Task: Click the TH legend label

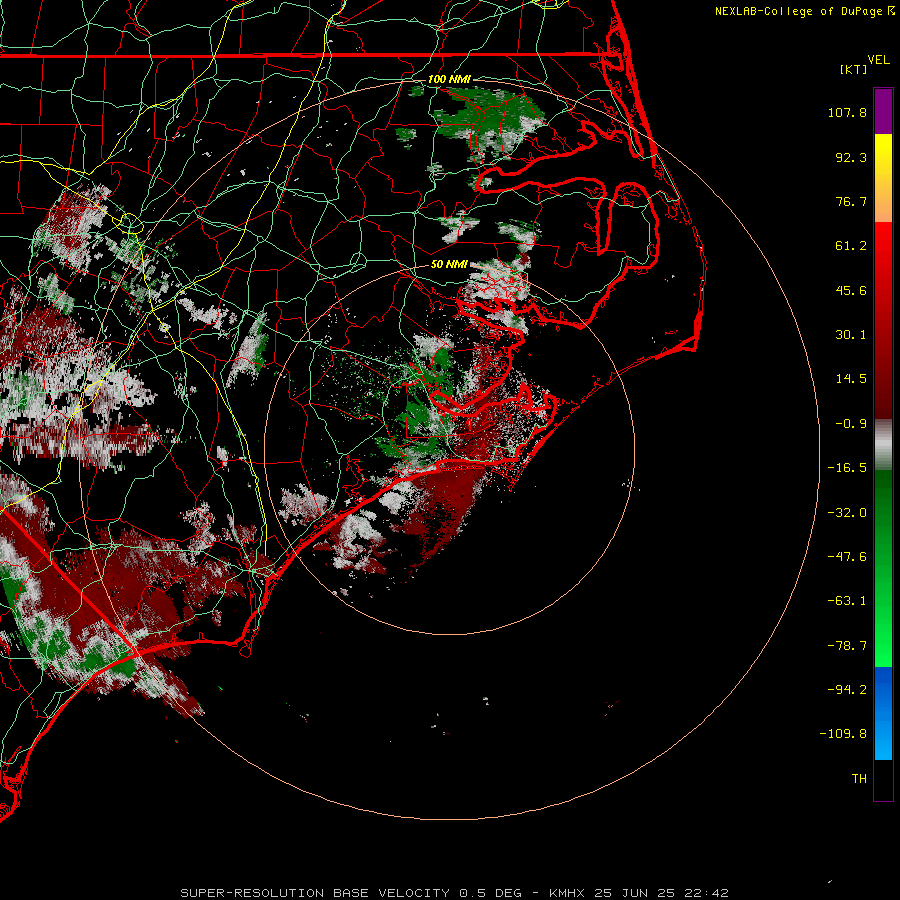Action: (x=859, y=779)
